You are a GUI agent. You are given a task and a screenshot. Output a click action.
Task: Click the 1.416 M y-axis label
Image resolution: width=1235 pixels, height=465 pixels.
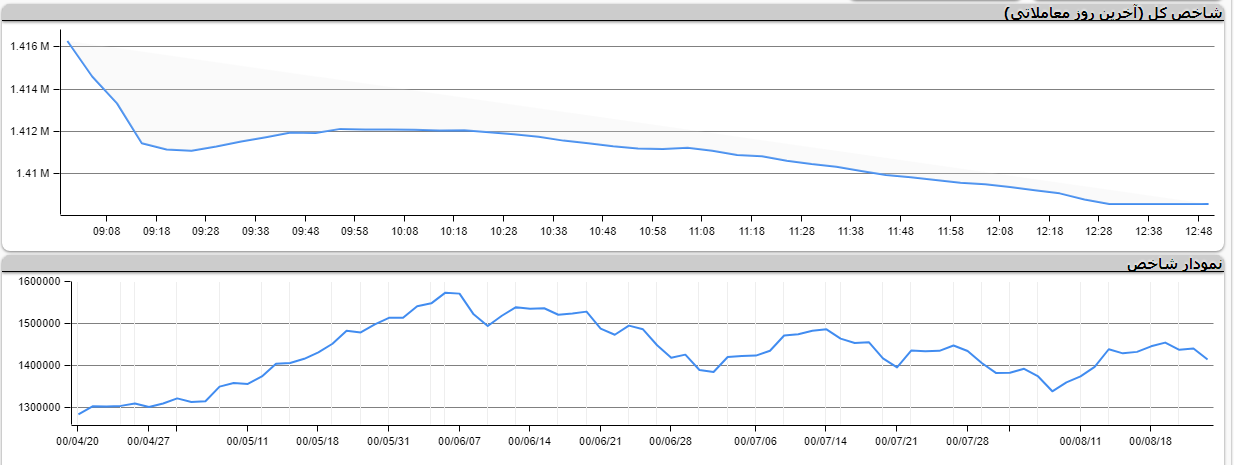coord(30,47)
